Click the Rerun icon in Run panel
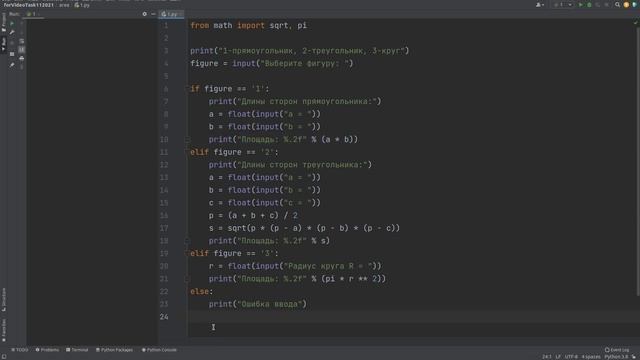 pos(12,23)
